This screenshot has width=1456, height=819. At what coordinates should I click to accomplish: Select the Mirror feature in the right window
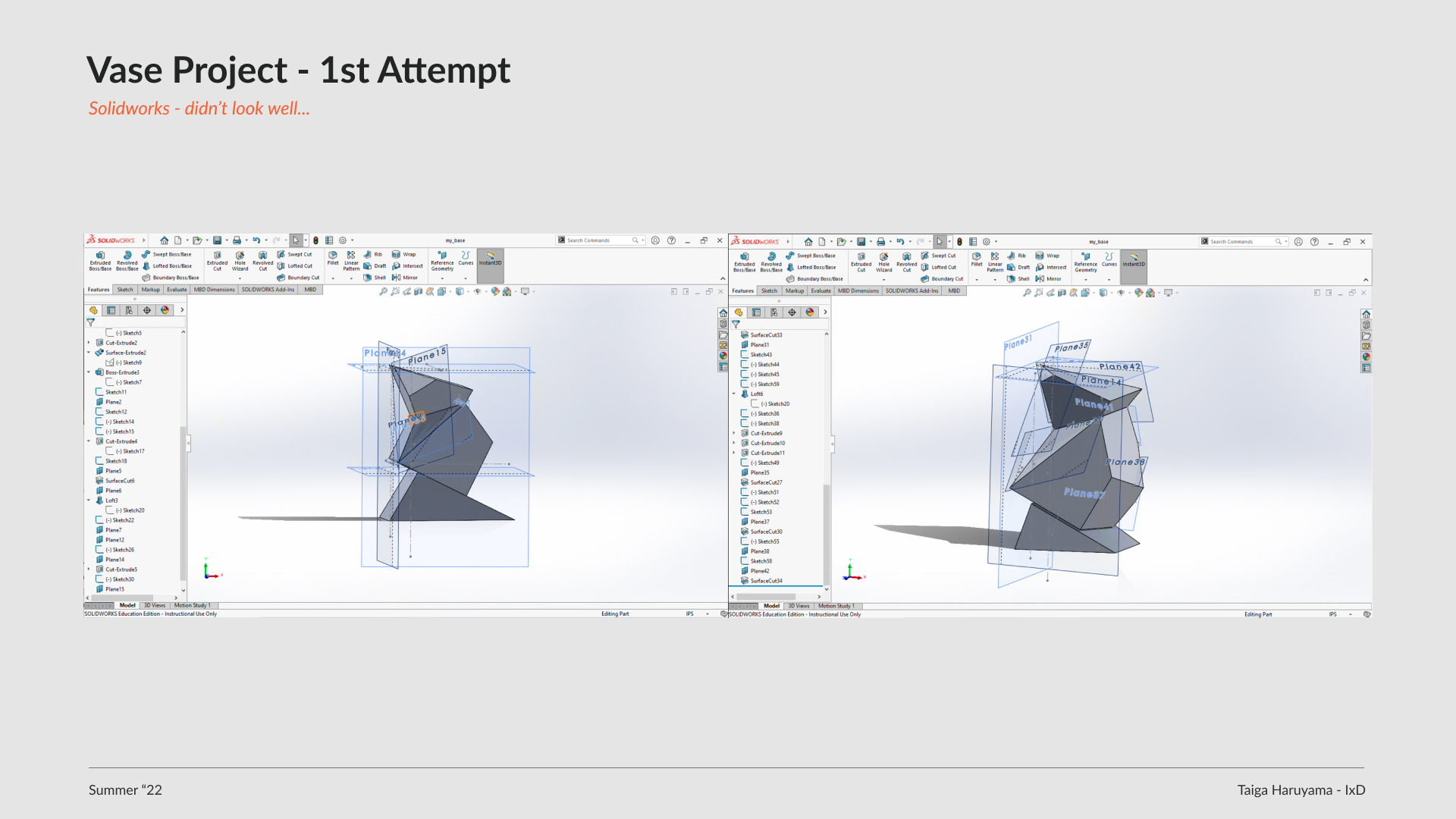1050,279
